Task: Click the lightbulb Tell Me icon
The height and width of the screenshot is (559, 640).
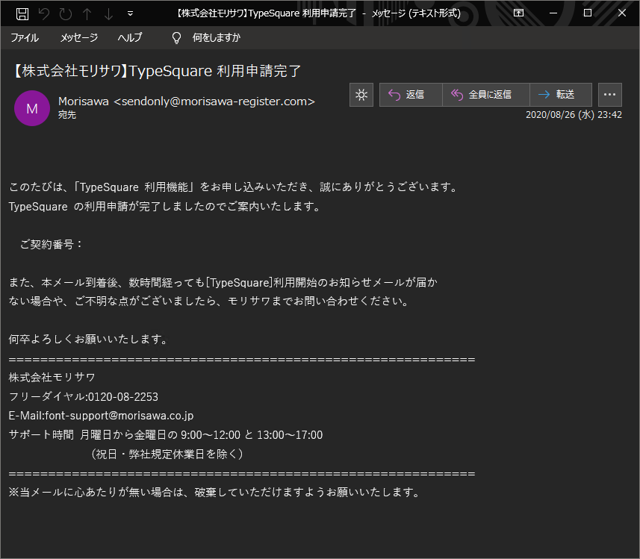Action: (x=176, y=38)
